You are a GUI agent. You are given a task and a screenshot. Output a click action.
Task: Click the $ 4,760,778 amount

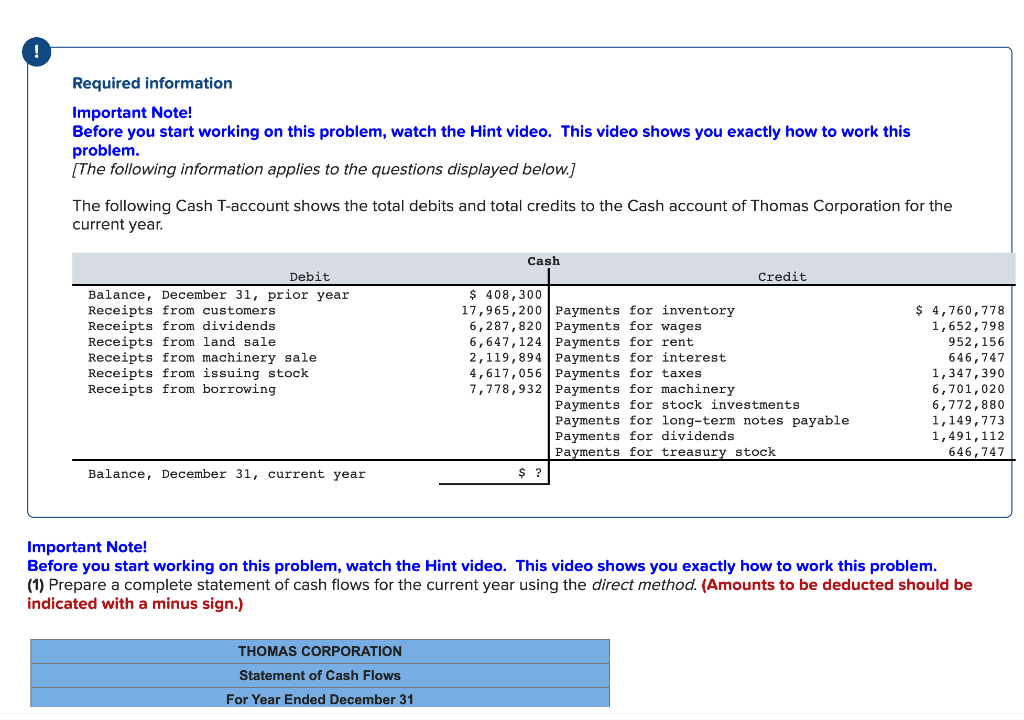960,310
